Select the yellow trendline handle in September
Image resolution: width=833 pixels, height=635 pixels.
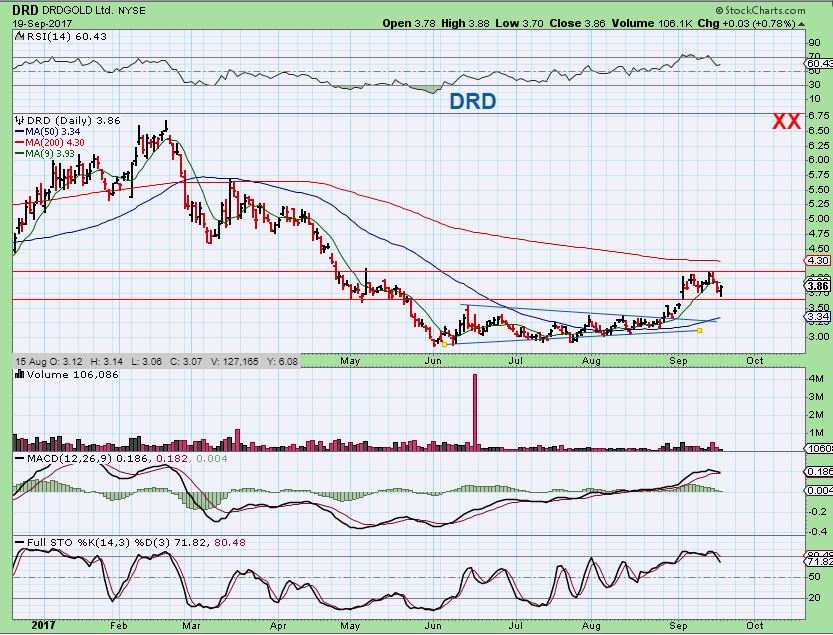tap(699, 331)
